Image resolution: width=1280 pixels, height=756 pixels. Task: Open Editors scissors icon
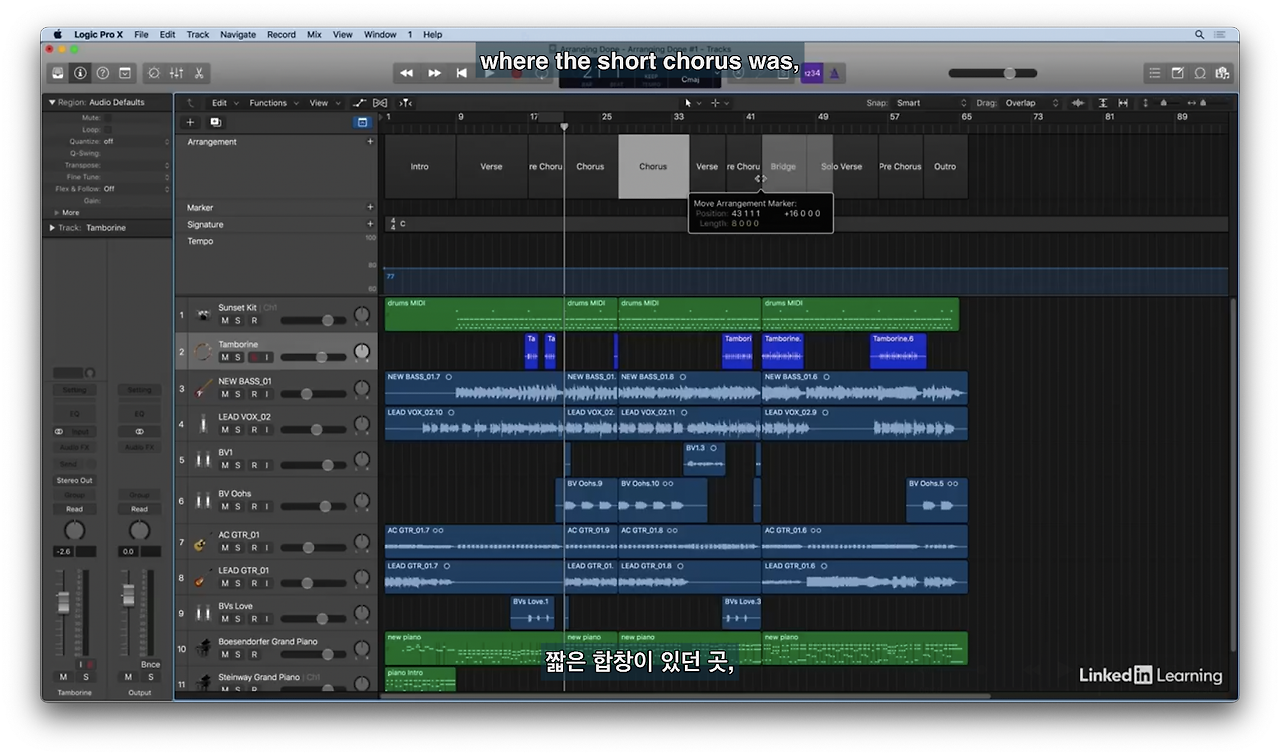tap(199, 73)
